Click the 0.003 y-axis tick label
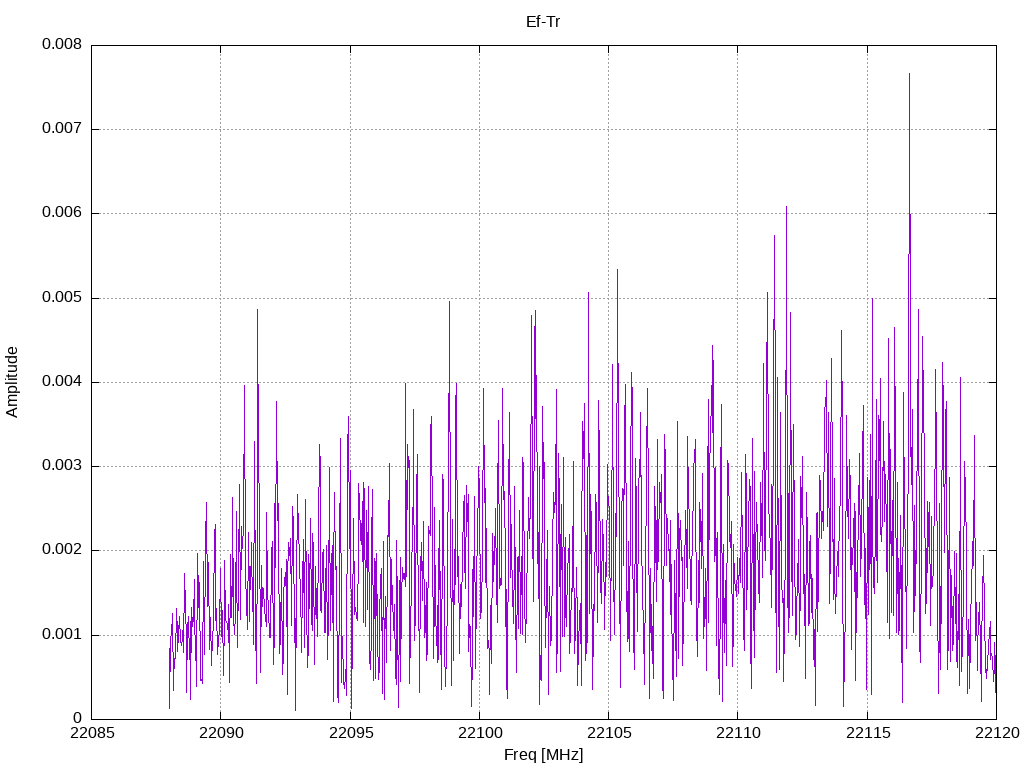This screenshot has height=768, width=1024. click(62, 466)
